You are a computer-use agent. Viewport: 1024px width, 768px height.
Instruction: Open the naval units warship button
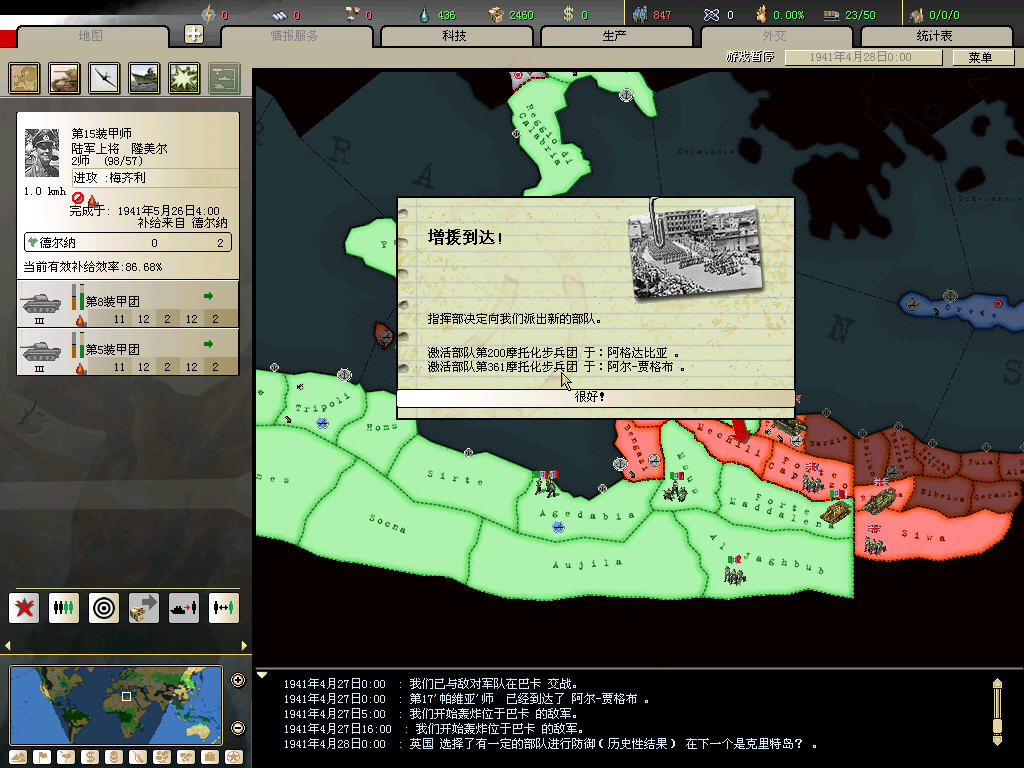pyautogui.click(x=144, y=78)
